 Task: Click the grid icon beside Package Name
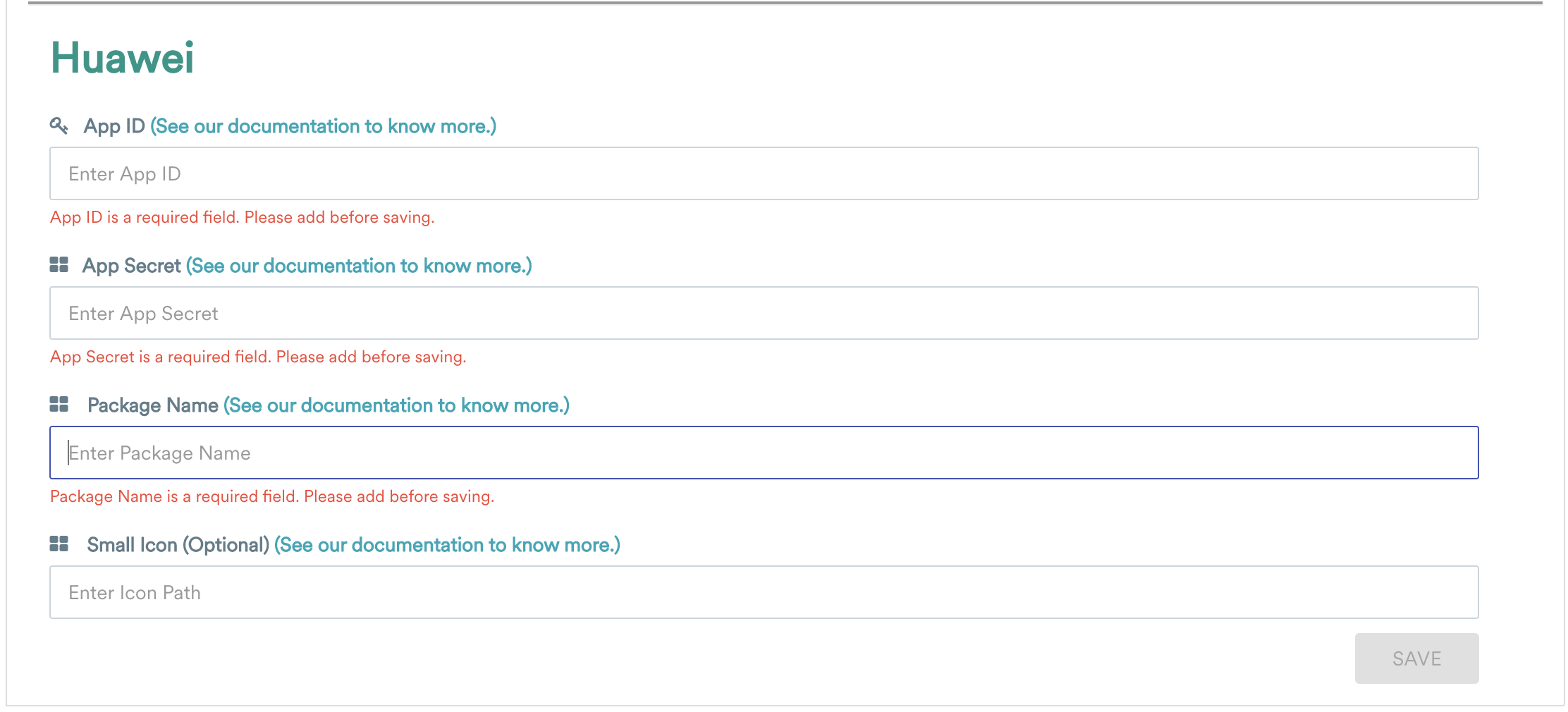tap(59, 404)
